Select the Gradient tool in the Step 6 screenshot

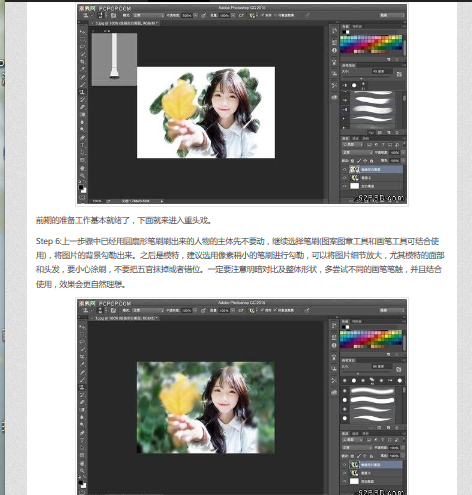[x=82, y=410]
